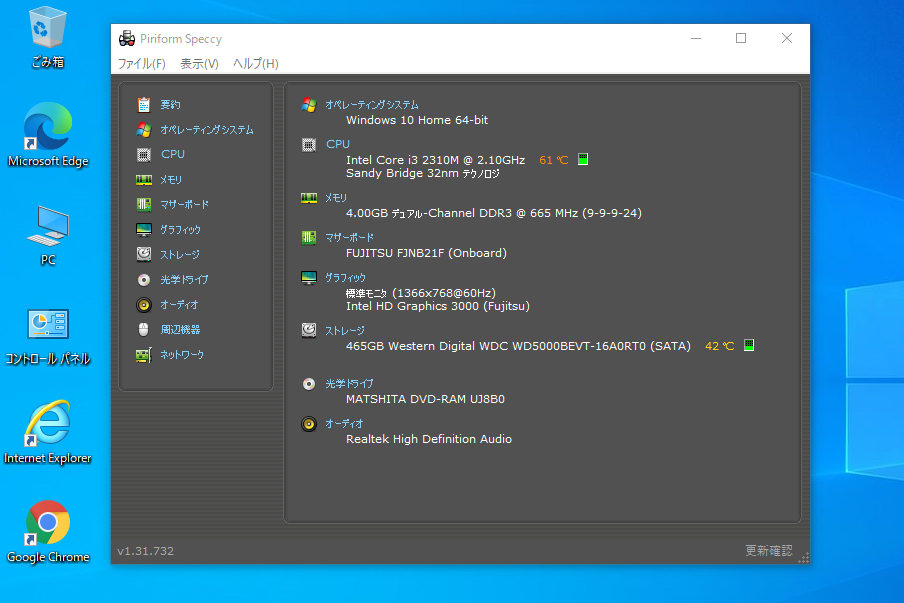This screenshot has height=603, width=904.
Task: Open the メモリ sidebar section
Action: pyautogui.click(x=171, y=180)
